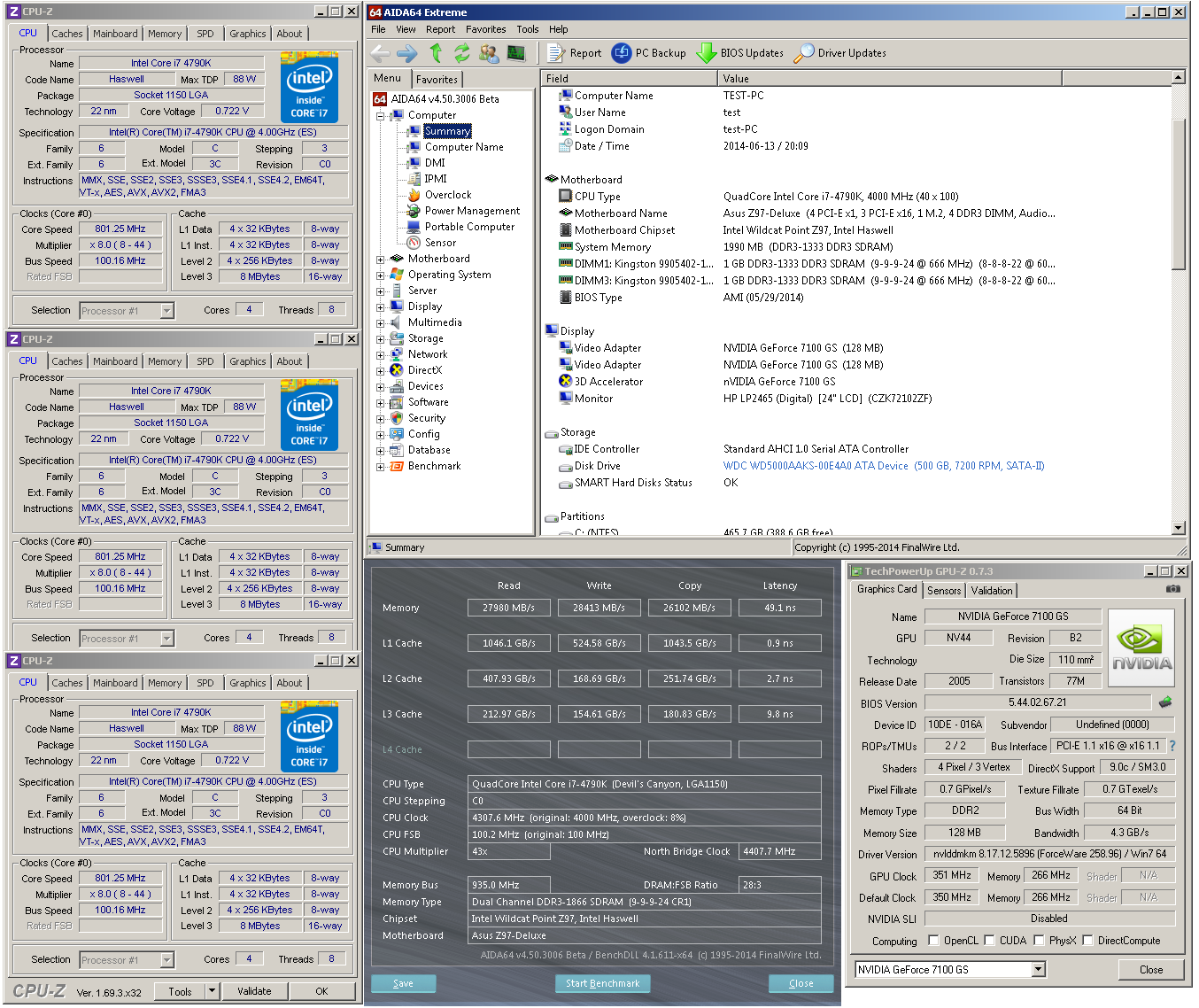Enable the DirectCompute checkbox in GPU-Z
This screenshot has width=1199, height=1008.
tap(1087, 941)
